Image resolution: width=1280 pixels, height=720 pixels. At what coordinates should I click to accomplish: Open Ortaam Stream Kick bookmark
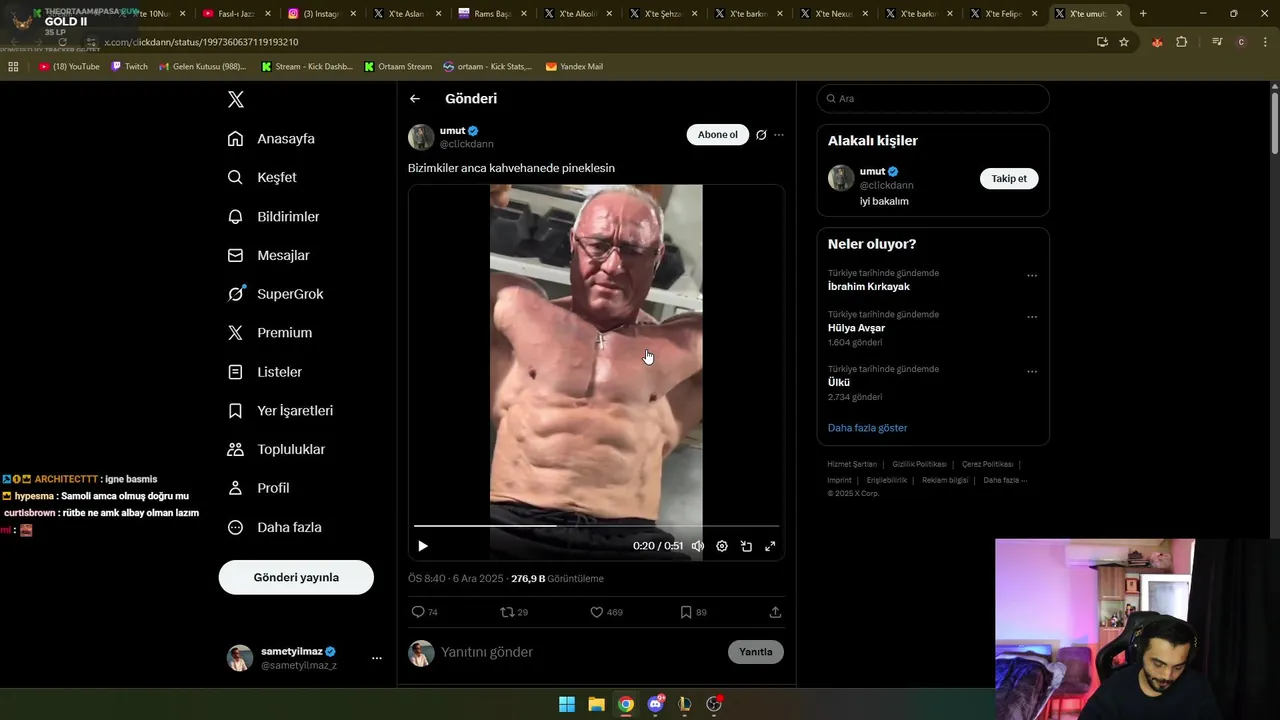(x=398, y=67)
